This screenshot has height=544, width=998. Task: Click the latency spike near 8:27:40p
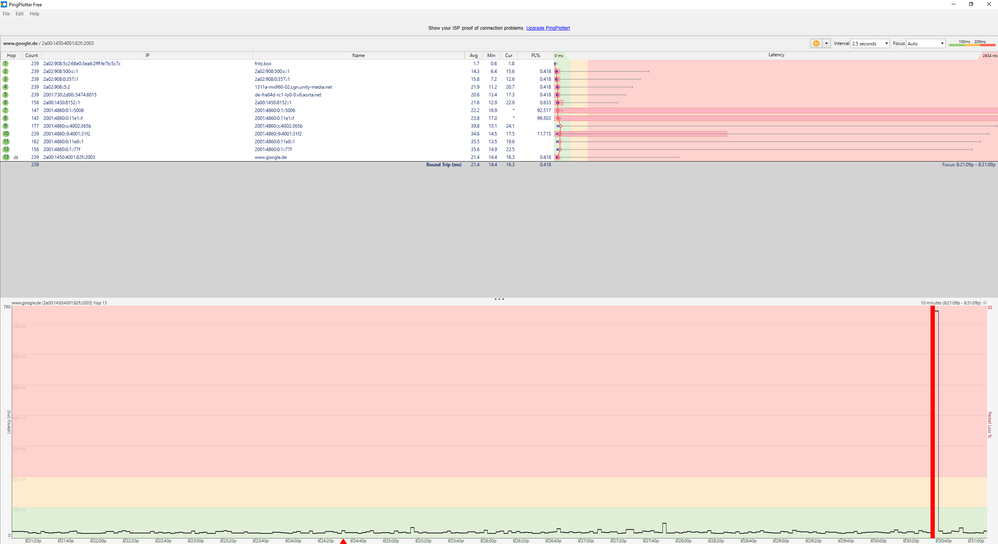coord(664,528)
